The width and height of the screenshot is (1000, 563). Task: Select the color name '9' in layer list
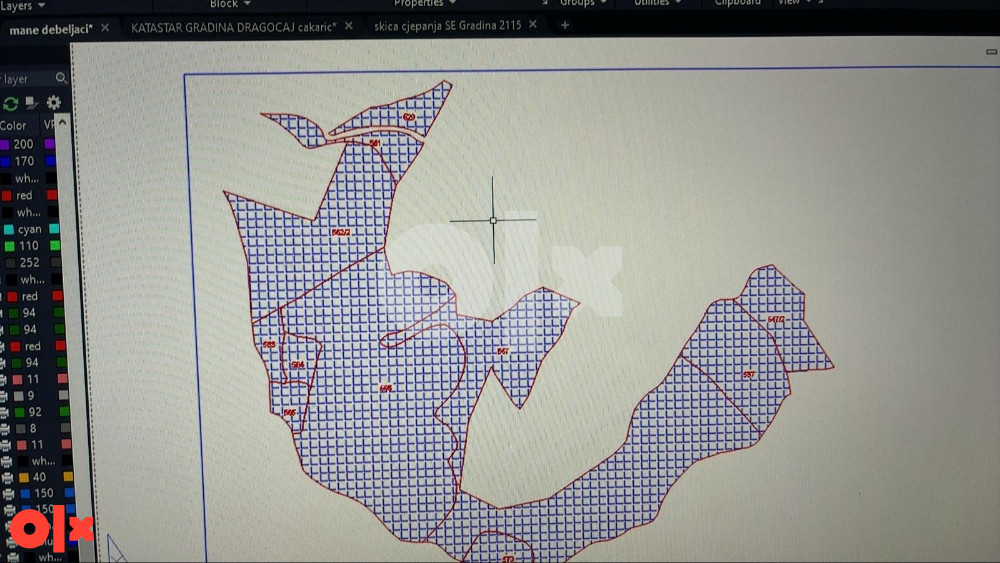point(31,395)
